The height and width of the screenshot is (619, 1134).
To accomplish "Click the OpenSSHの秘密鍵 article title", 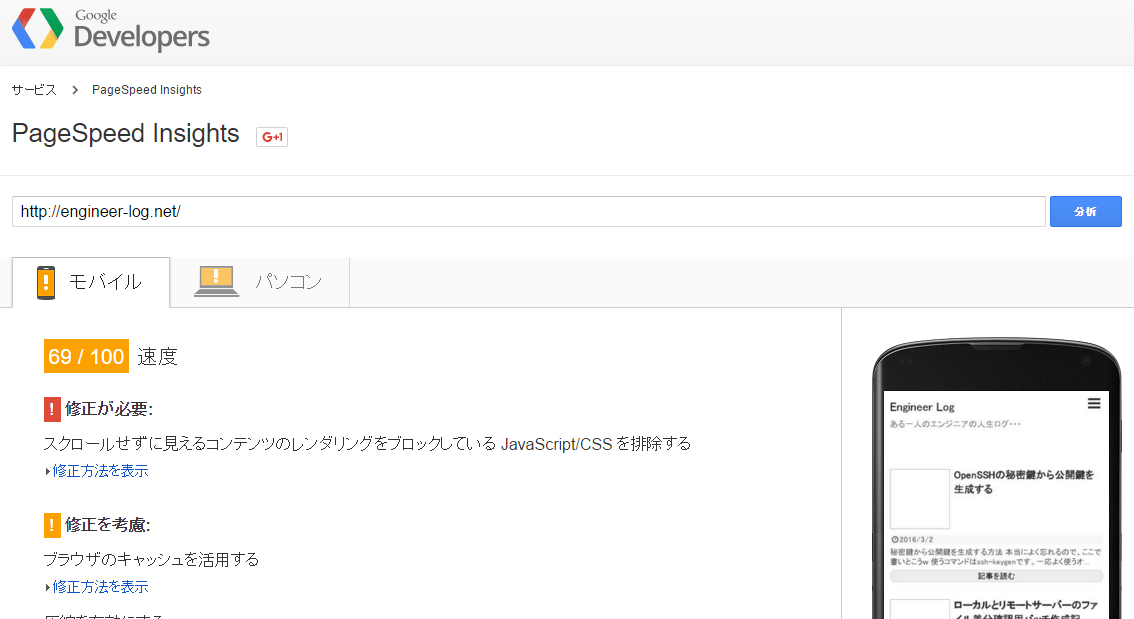I will [1023, 482].
